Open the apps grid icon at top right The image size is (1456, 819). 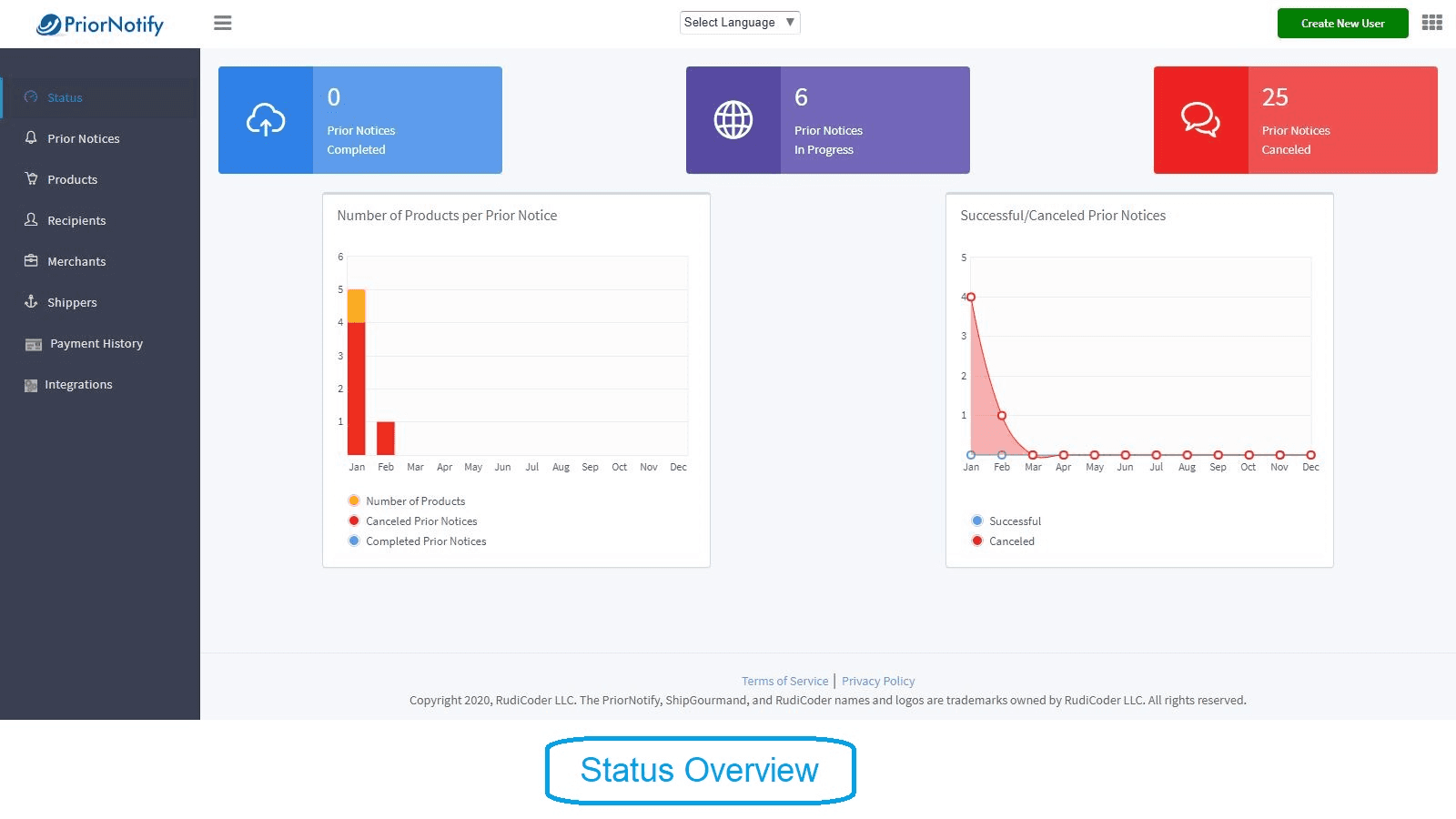[1431, 23]
